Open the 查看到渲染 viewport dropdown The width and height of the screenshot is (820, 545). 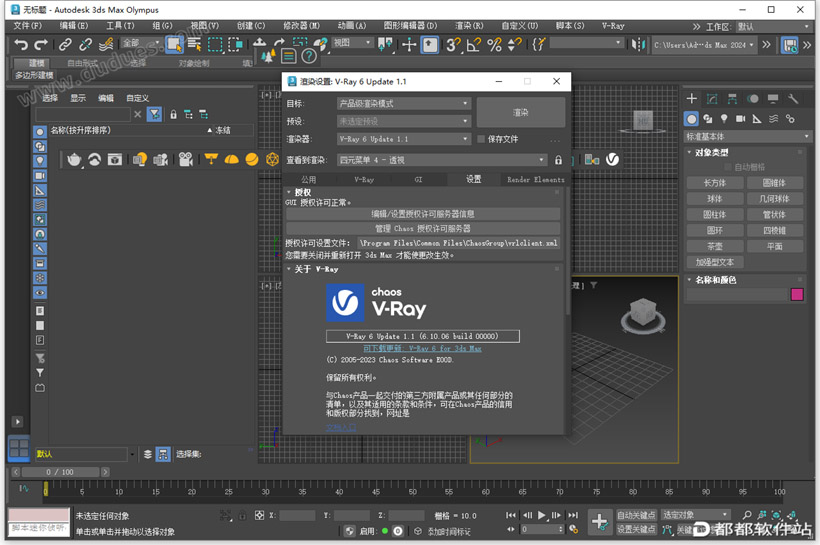coord(441,160)
